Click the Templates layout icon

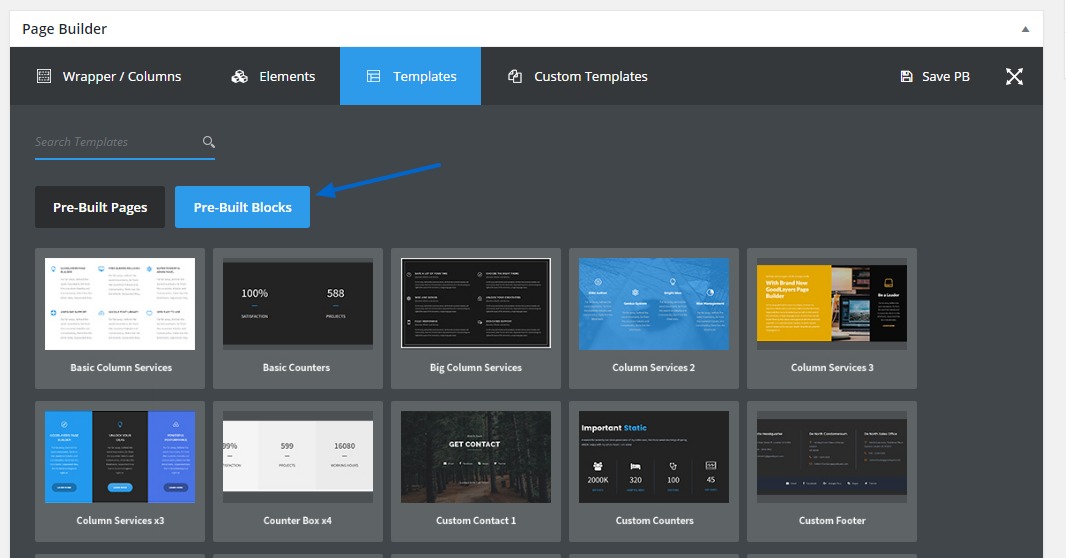tap(373, 76)
